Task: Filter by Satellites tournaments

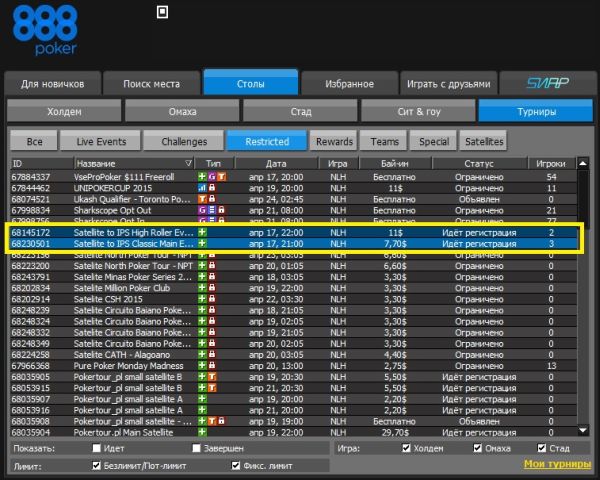Action: tap(484, 141)
